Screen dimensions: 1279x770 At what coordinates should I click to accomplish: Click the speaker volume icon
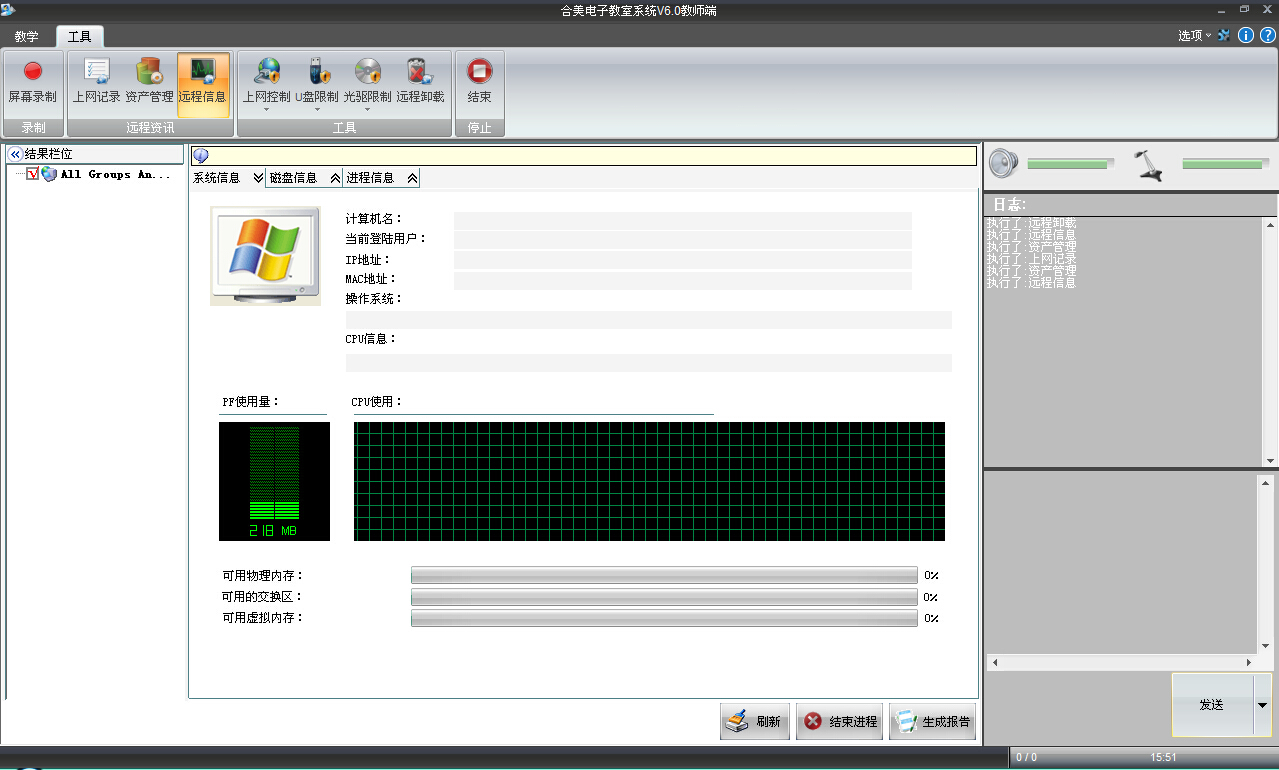1003,163
